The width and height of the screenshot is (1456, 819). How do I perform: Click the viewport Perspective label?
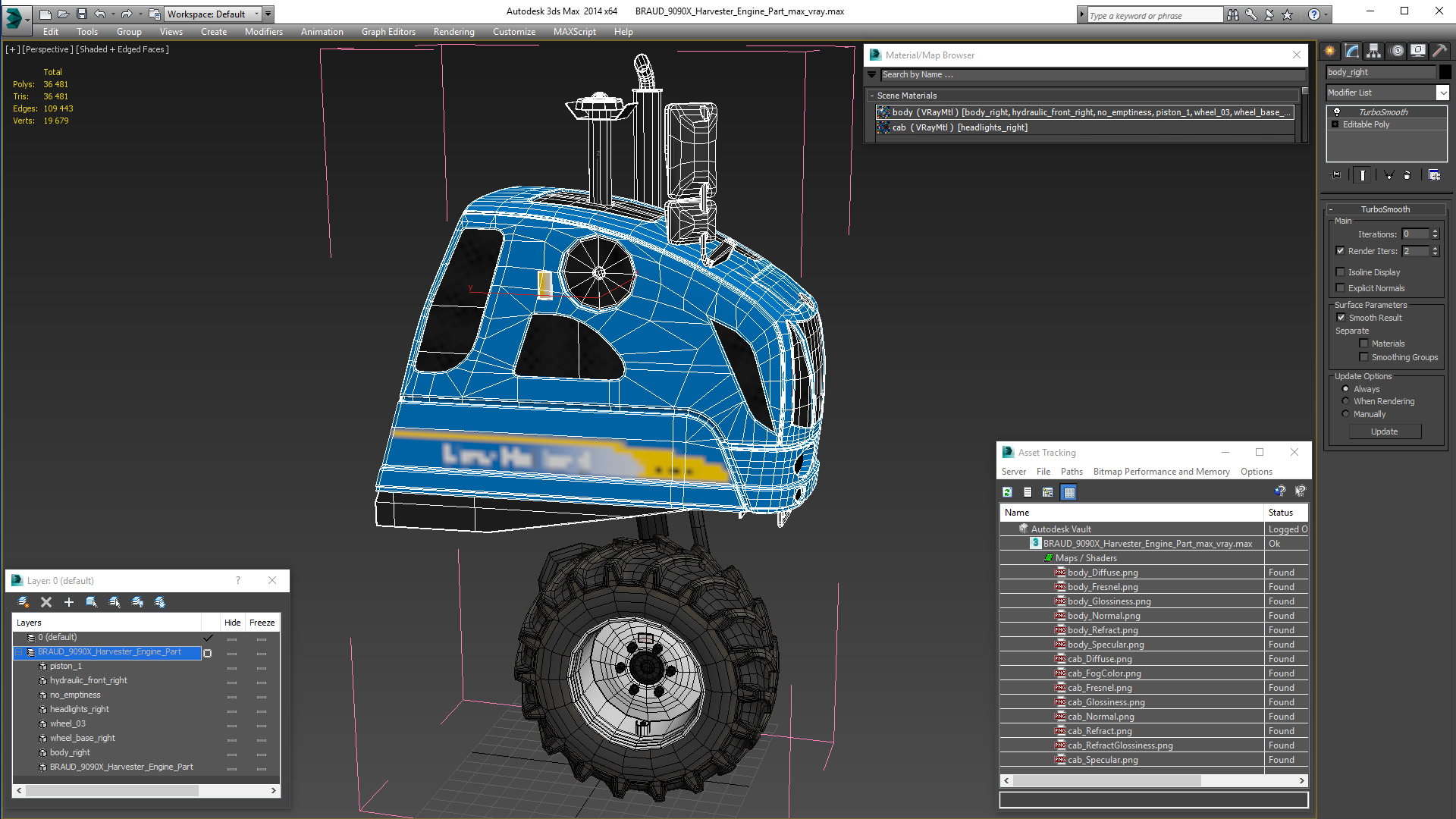pos(47,49)
